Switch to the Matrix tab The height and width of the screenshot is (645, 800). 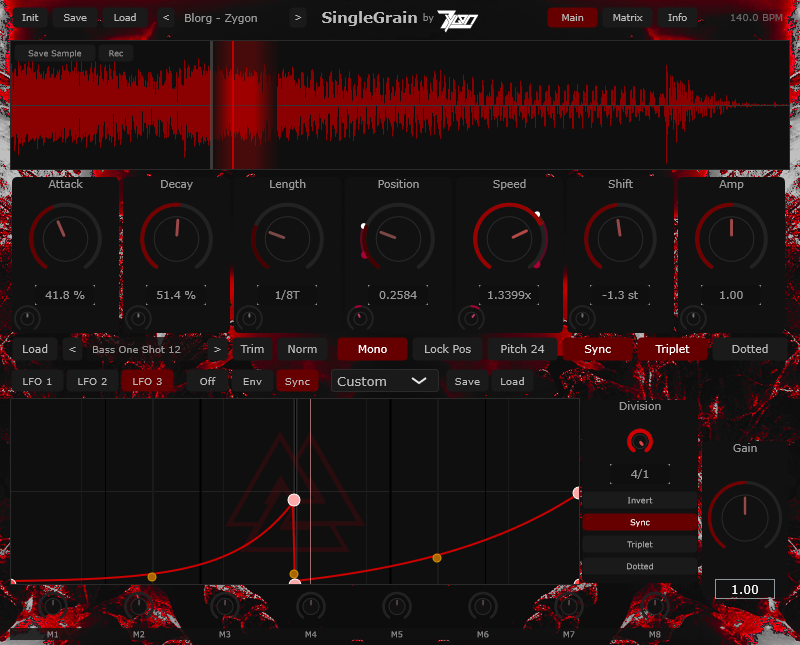pyautogui.click(x=626, y=17)
